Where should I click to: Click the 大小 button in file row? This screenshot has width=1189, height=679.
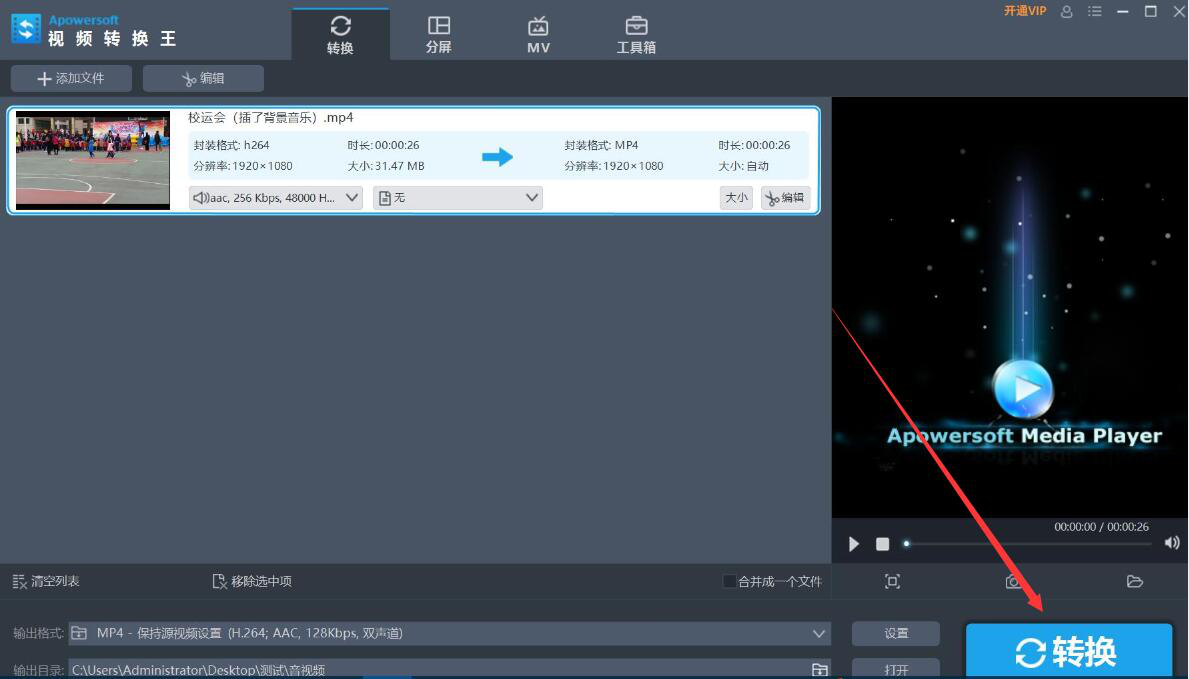pyautogui.click(x=736, y=198)
